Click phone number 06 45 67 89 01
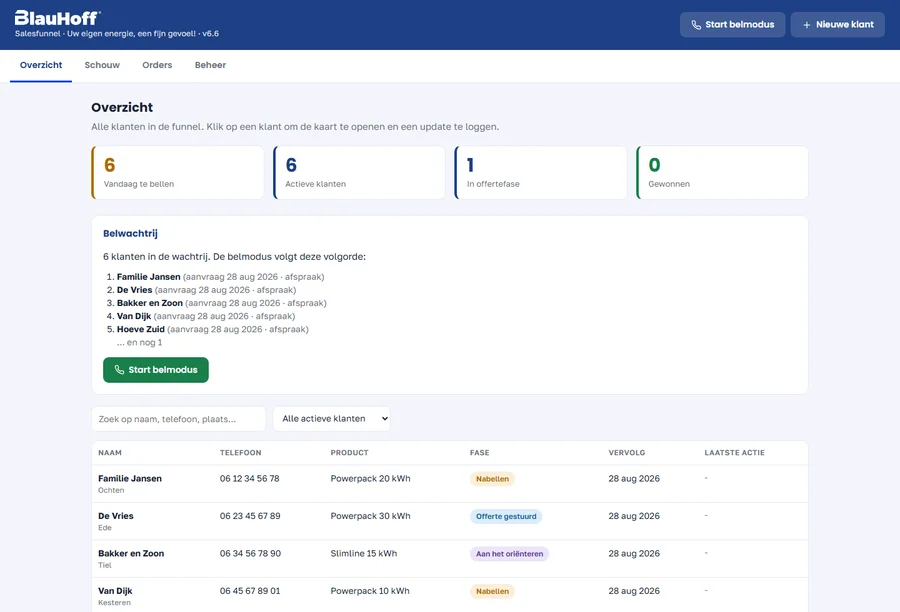This screenshot has width=900, height=612. (x=250, y=591)
